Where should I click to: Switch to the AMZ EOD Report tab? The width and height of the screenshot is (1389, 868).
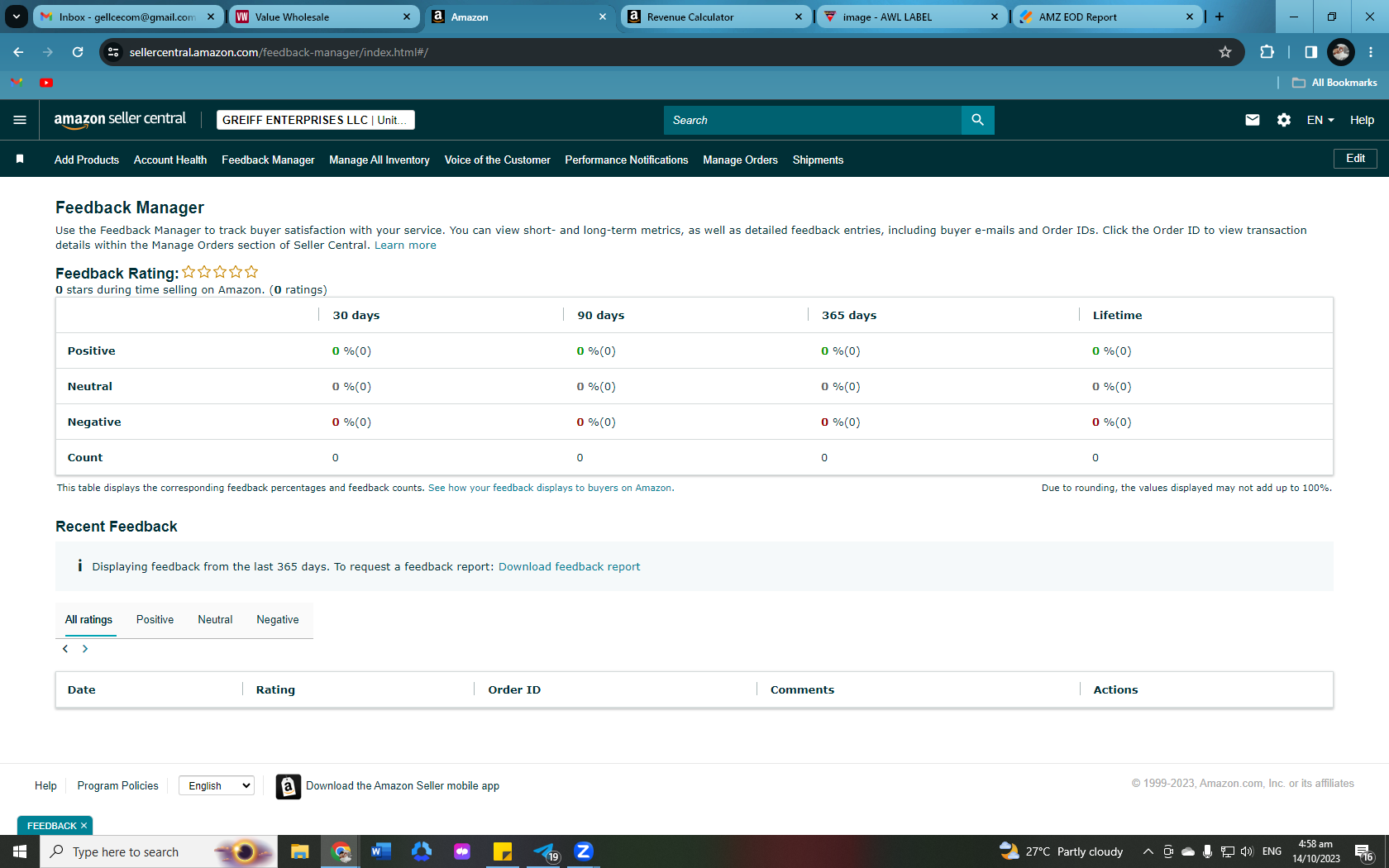pyautogui.click(x=1107, y=17)
